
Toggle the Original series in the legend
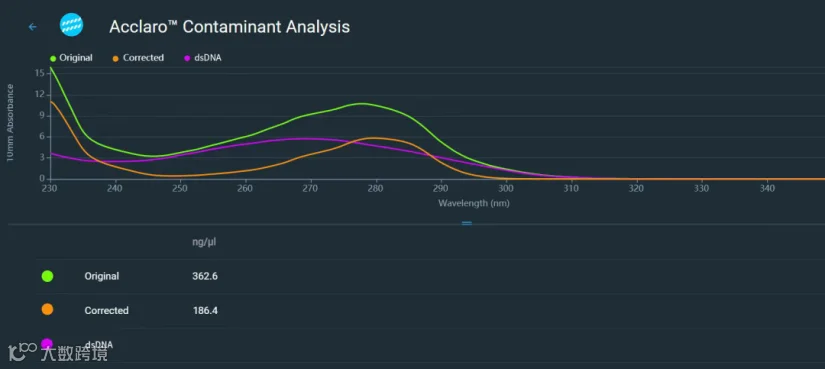(x=72, y=58)
